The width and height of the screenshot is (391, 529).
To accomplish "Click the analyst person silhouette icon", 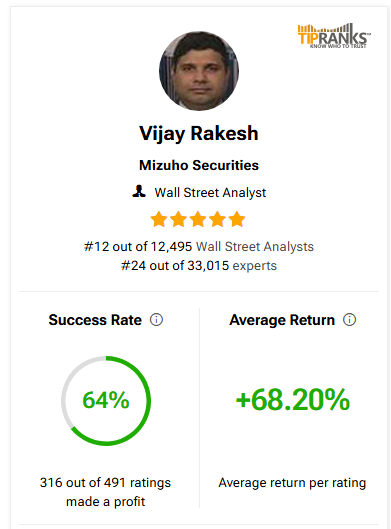I will point(139,191).
